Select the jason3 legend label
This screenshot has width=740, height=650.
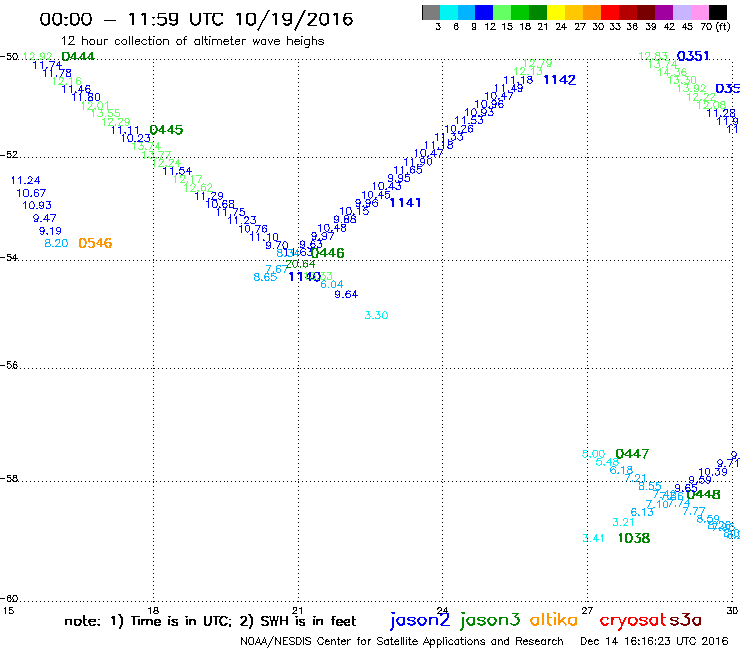coord(490,620)
